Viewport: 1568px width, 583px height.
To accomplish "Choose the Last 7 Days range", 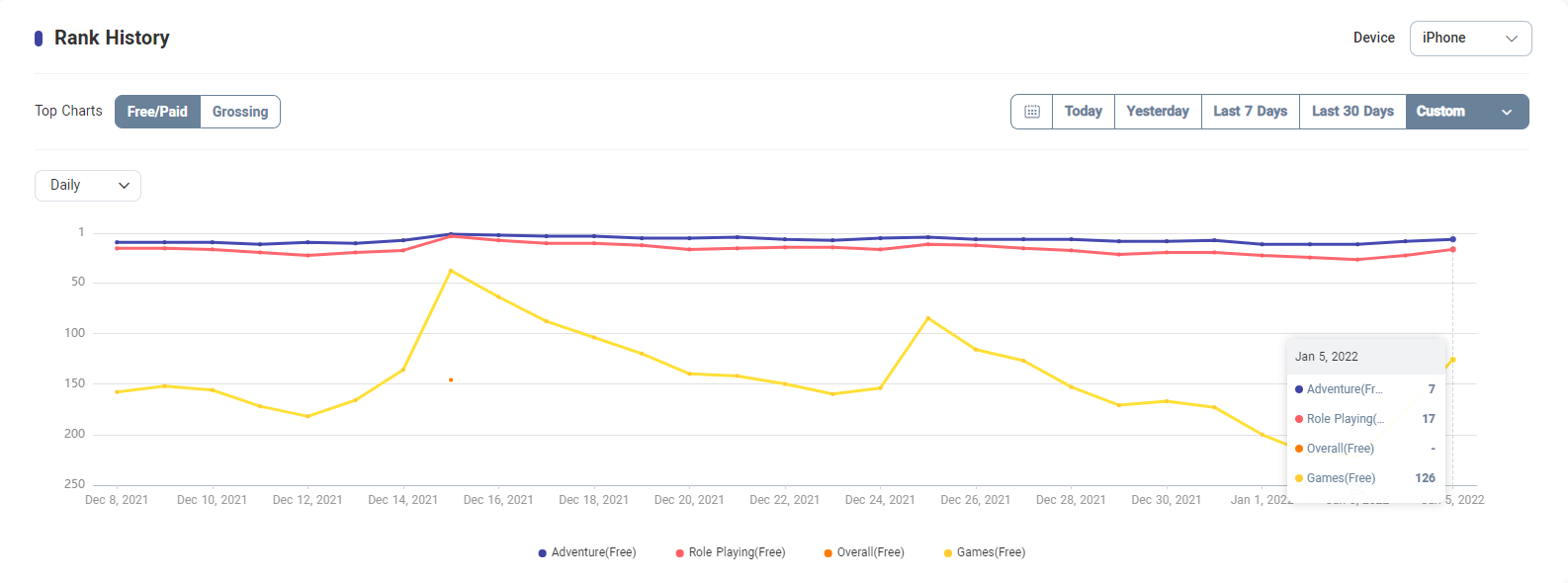I will 1250,112.
